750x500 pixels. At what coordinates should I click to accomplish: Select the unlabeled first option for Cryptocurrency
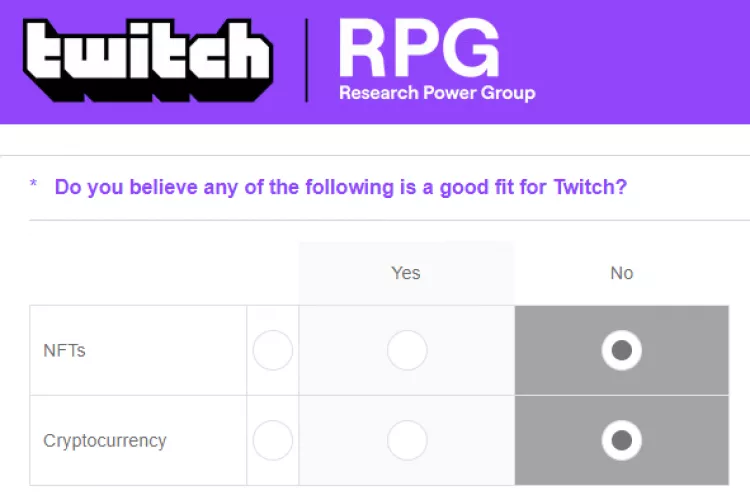[x=273, y=440]
